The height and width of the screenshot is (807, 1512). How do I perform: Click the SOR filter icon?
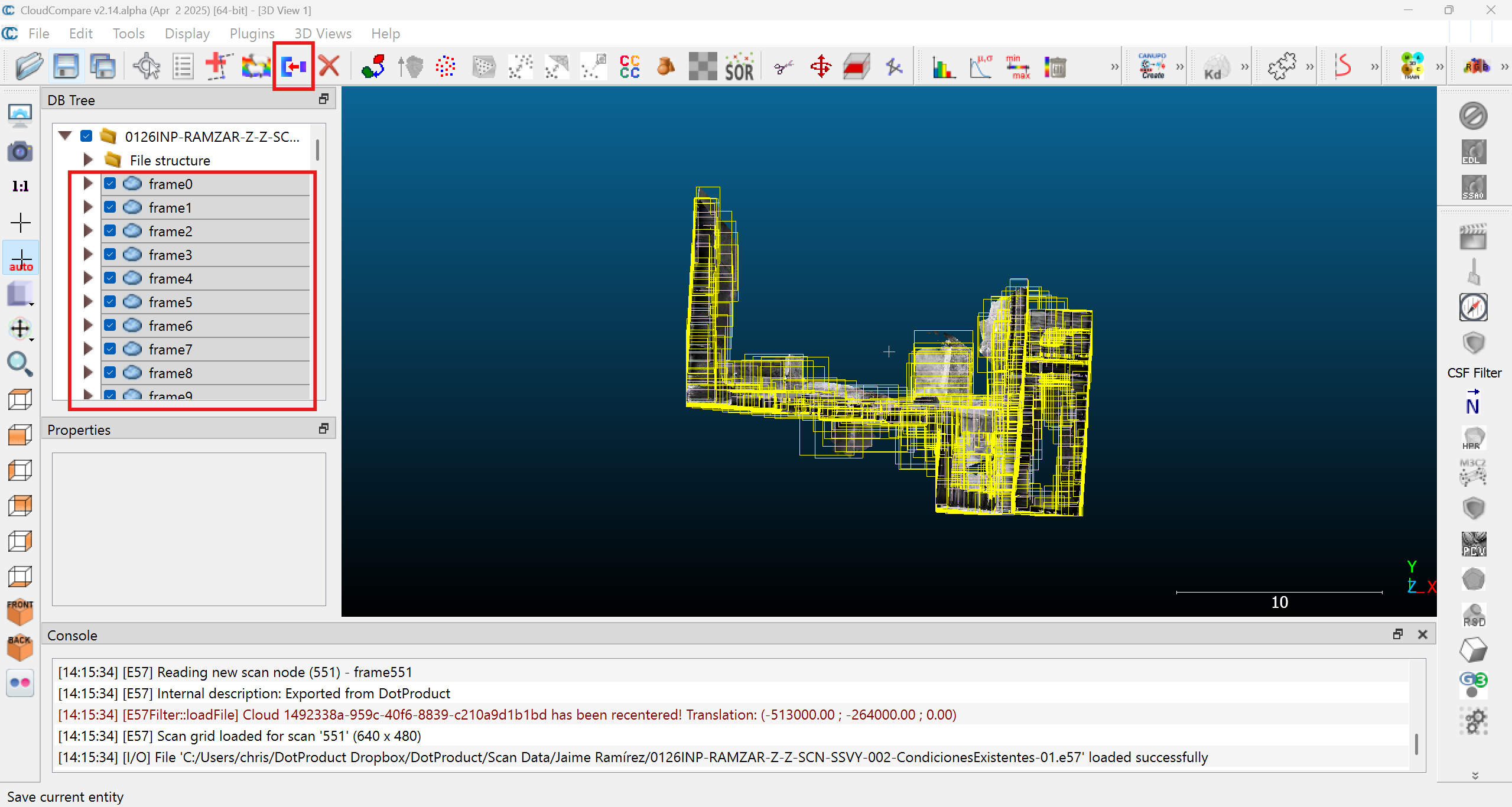coord(739,67)
